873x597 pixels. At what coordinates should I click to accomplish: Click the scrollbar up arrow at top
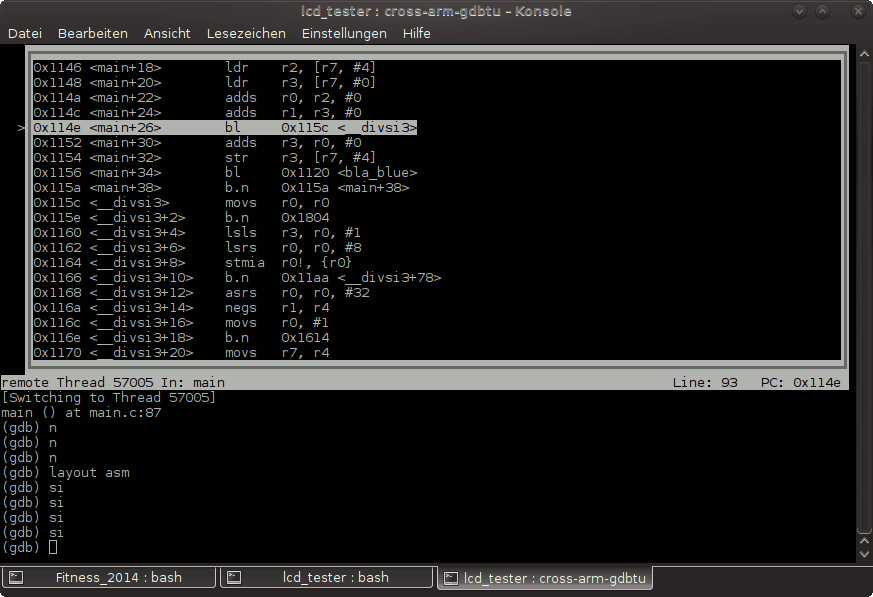[864, 54]
